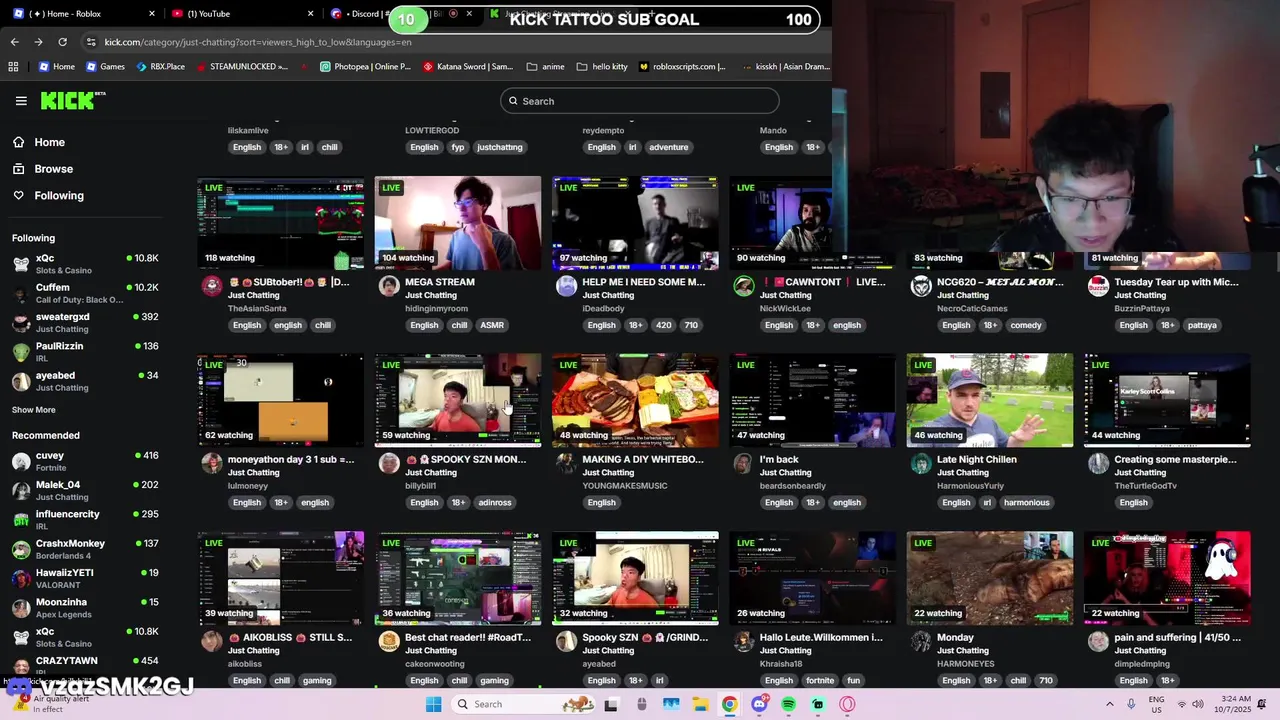Open MAKING A DIY WHITEBOARD stream thumbnail
The width and height of the screenshot is (1280, 720).
coord(635,400)
